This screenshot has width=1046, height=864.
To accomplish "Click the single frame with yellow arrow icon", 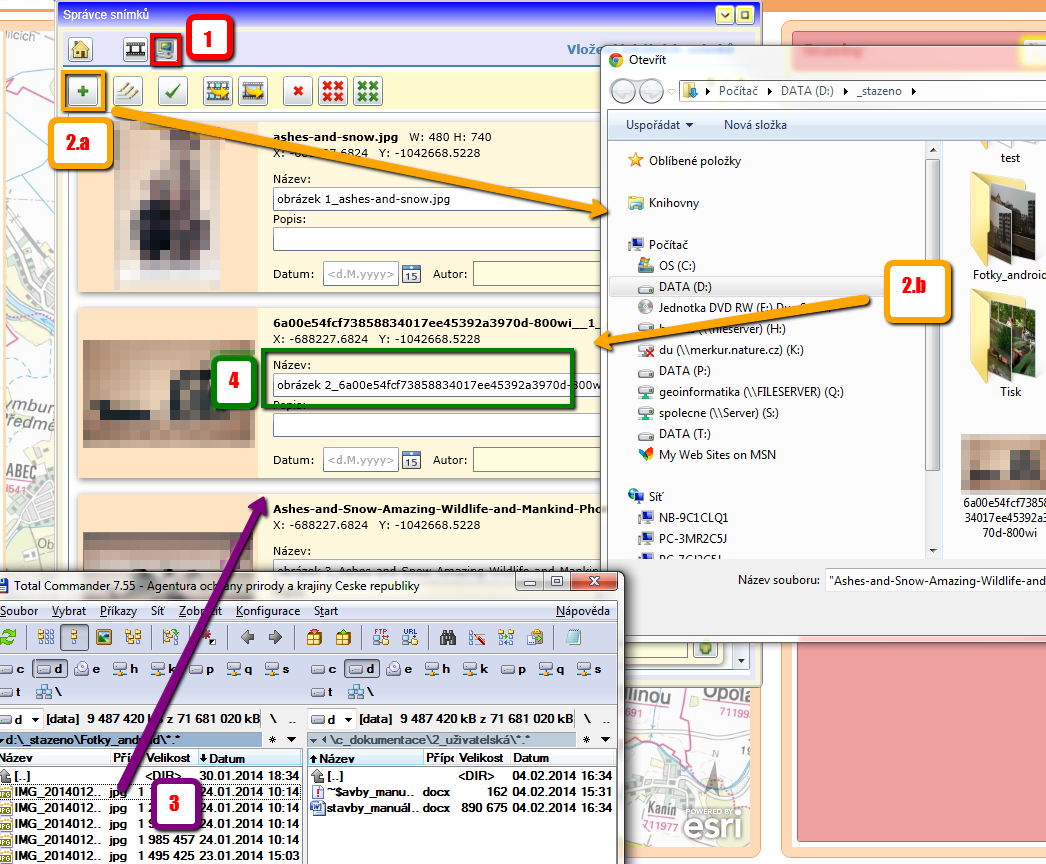I will pos(253,91).
